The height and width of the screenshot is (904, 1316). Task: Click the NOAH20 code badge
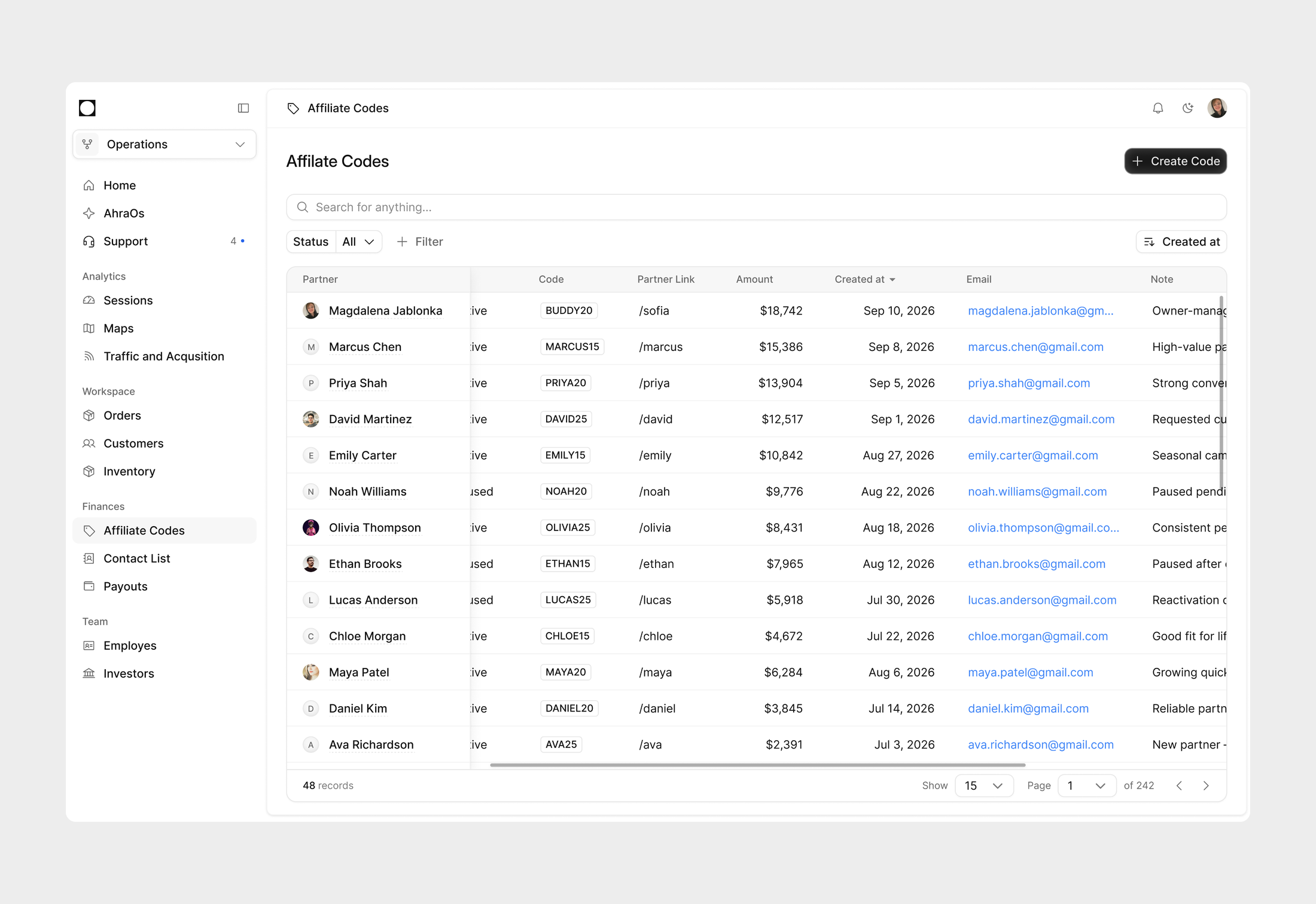[x=566, y=491]
